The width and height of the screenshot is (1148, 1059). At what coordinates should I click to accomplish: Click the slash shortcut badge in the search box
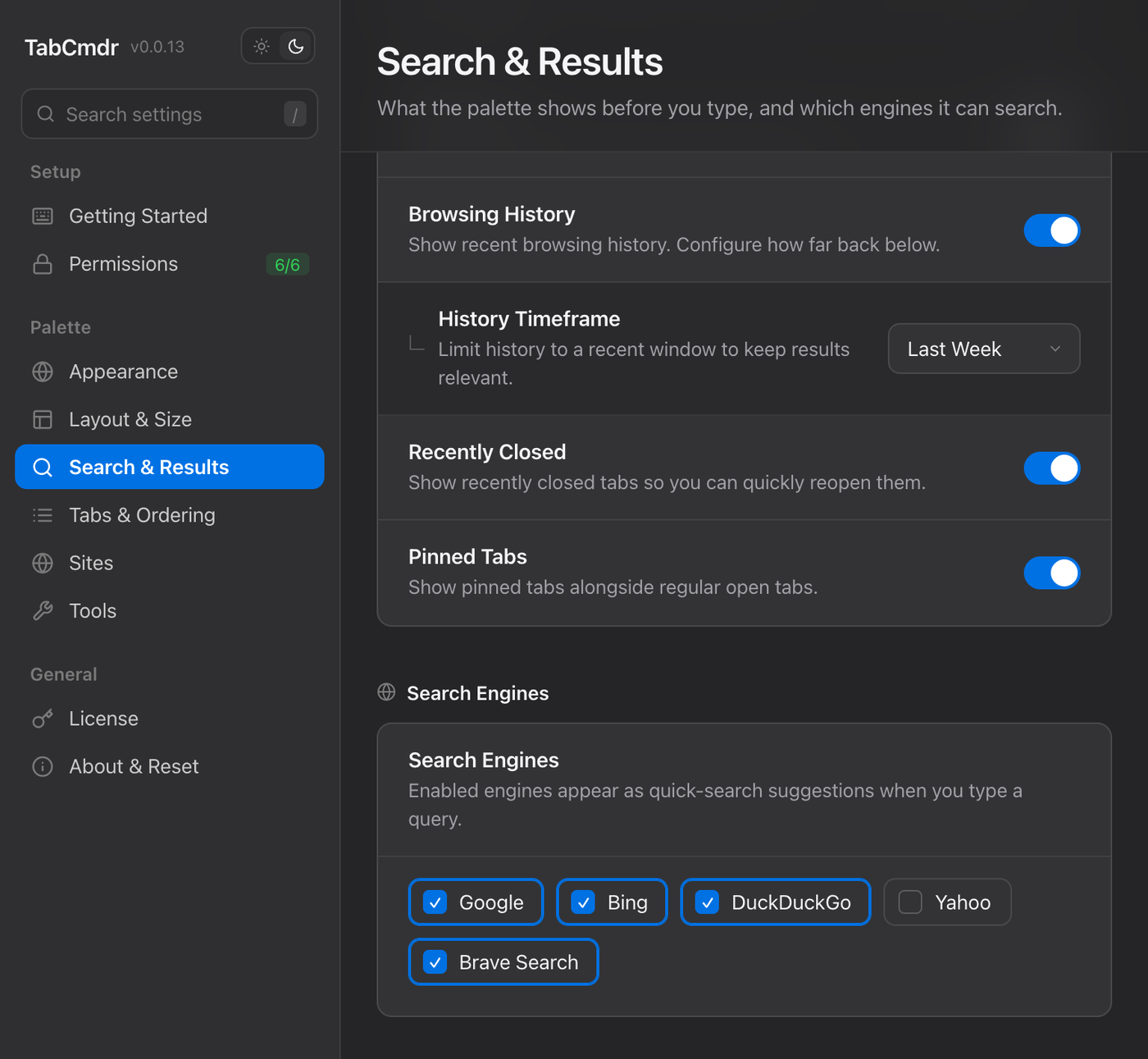coord(295,114)
